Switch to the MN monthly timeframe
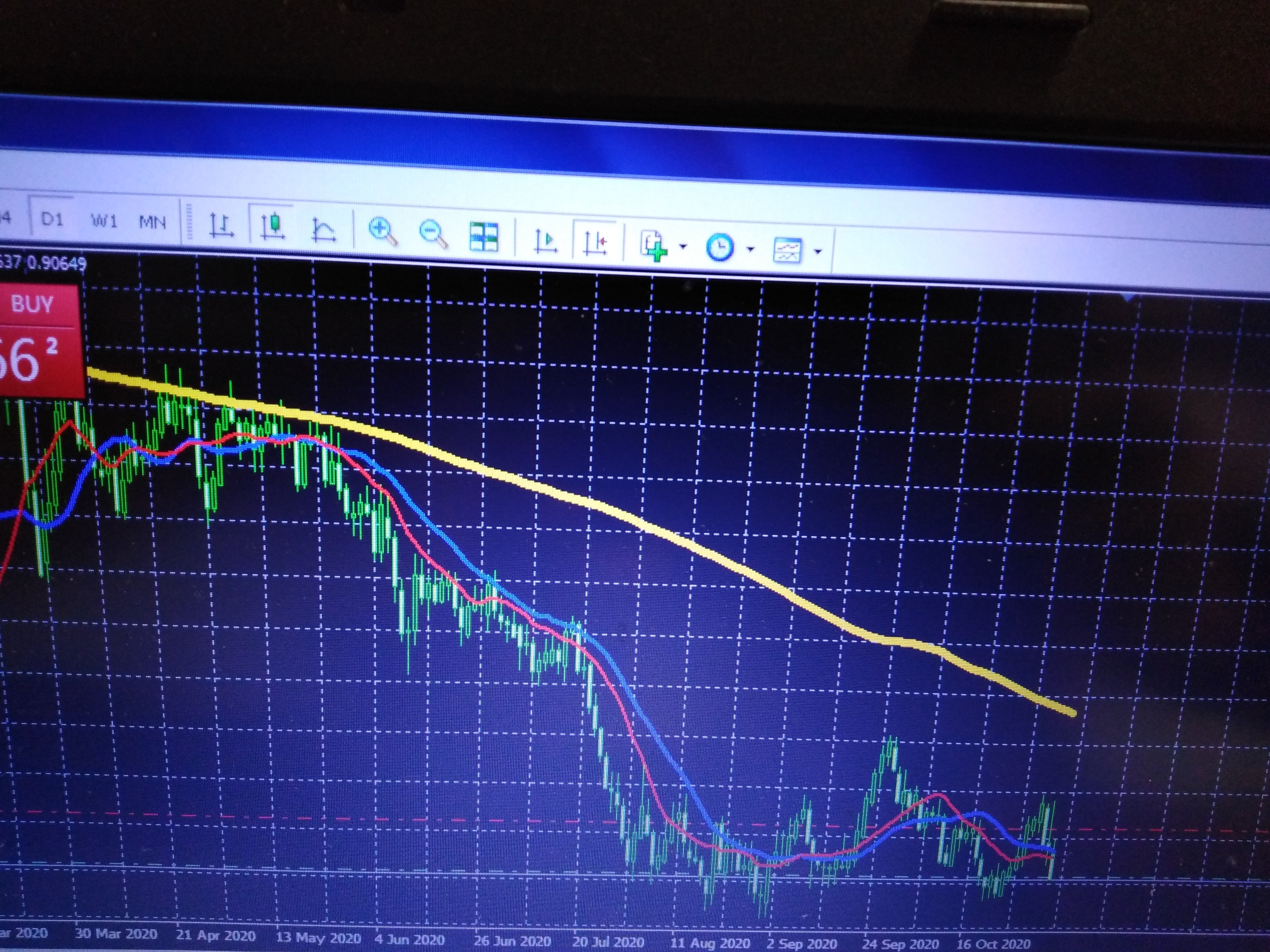The image size is (1270, 952). (153, 222)
